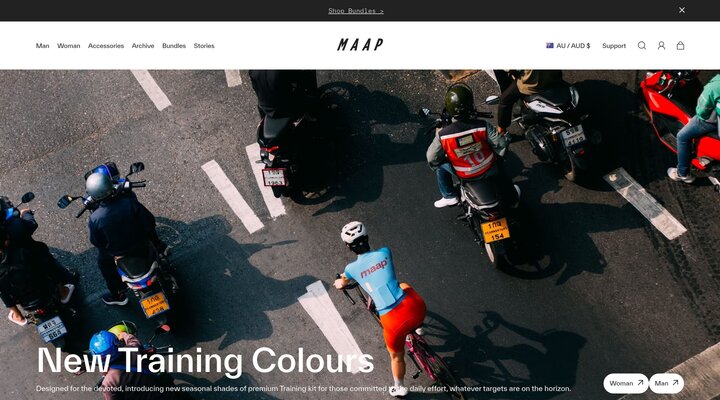720x400 pixels.
Task: Open the Archive menu item
Action: 143,45
